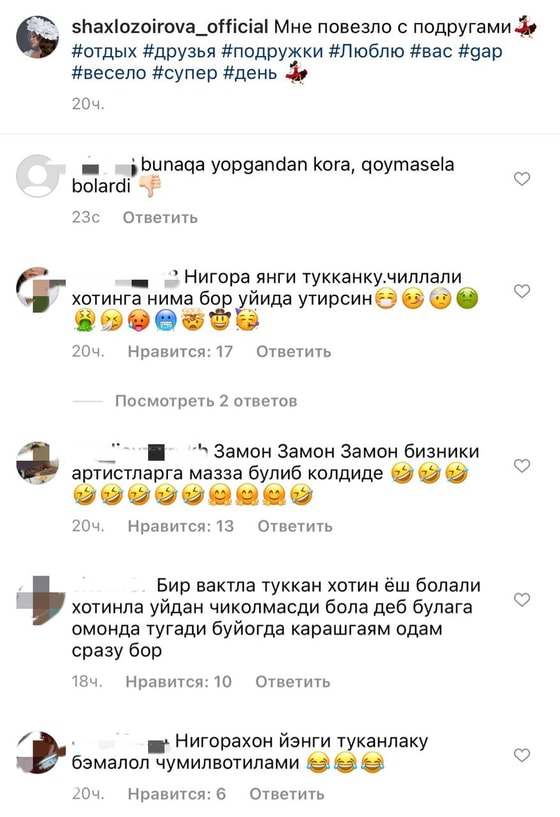
Task: Reply to comment with 6 likes
Action: click(x=287, y=794)
